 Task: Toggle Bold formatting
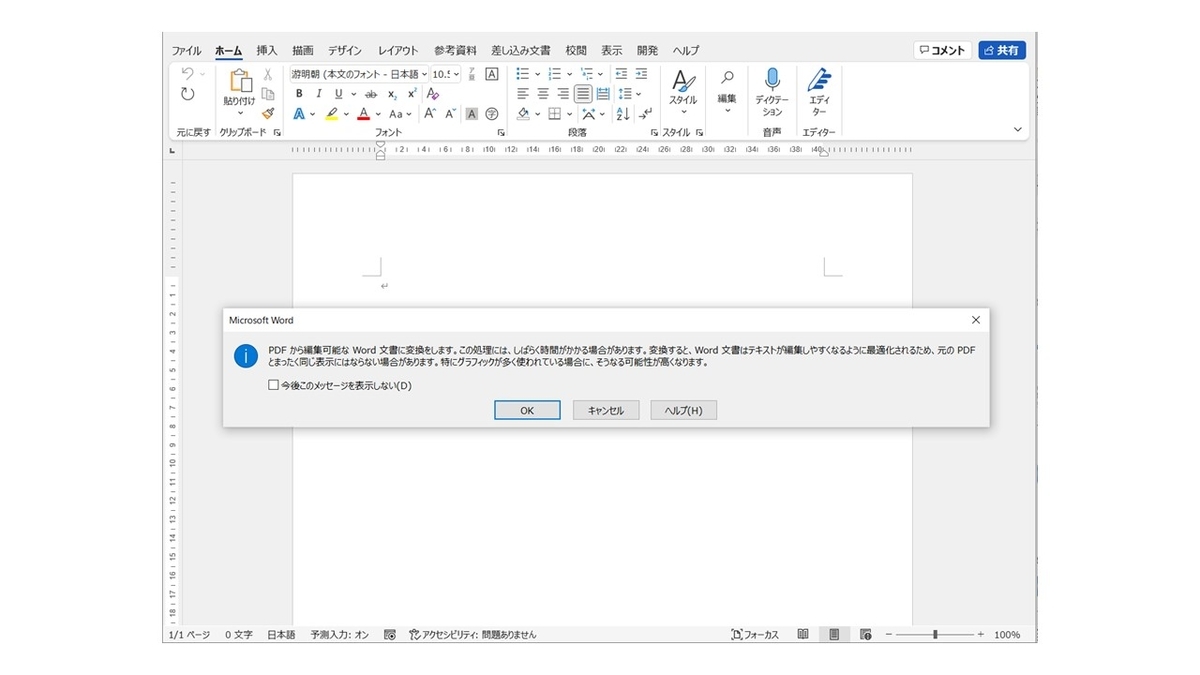(298, 94)
